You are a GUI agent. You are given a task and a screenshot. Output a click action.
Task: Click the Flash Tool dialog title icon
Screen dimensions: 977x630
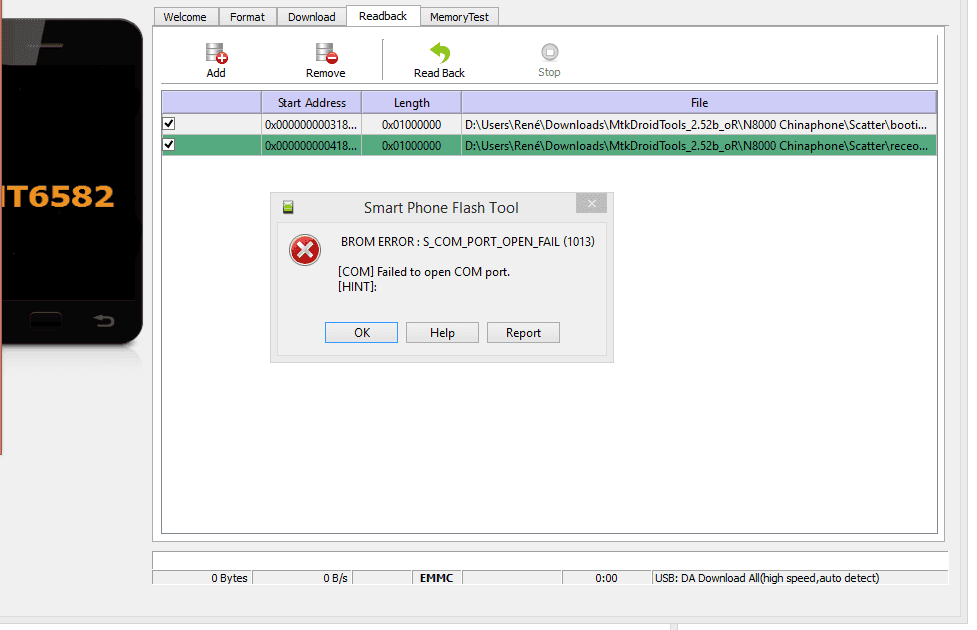[x=288, y=208]
